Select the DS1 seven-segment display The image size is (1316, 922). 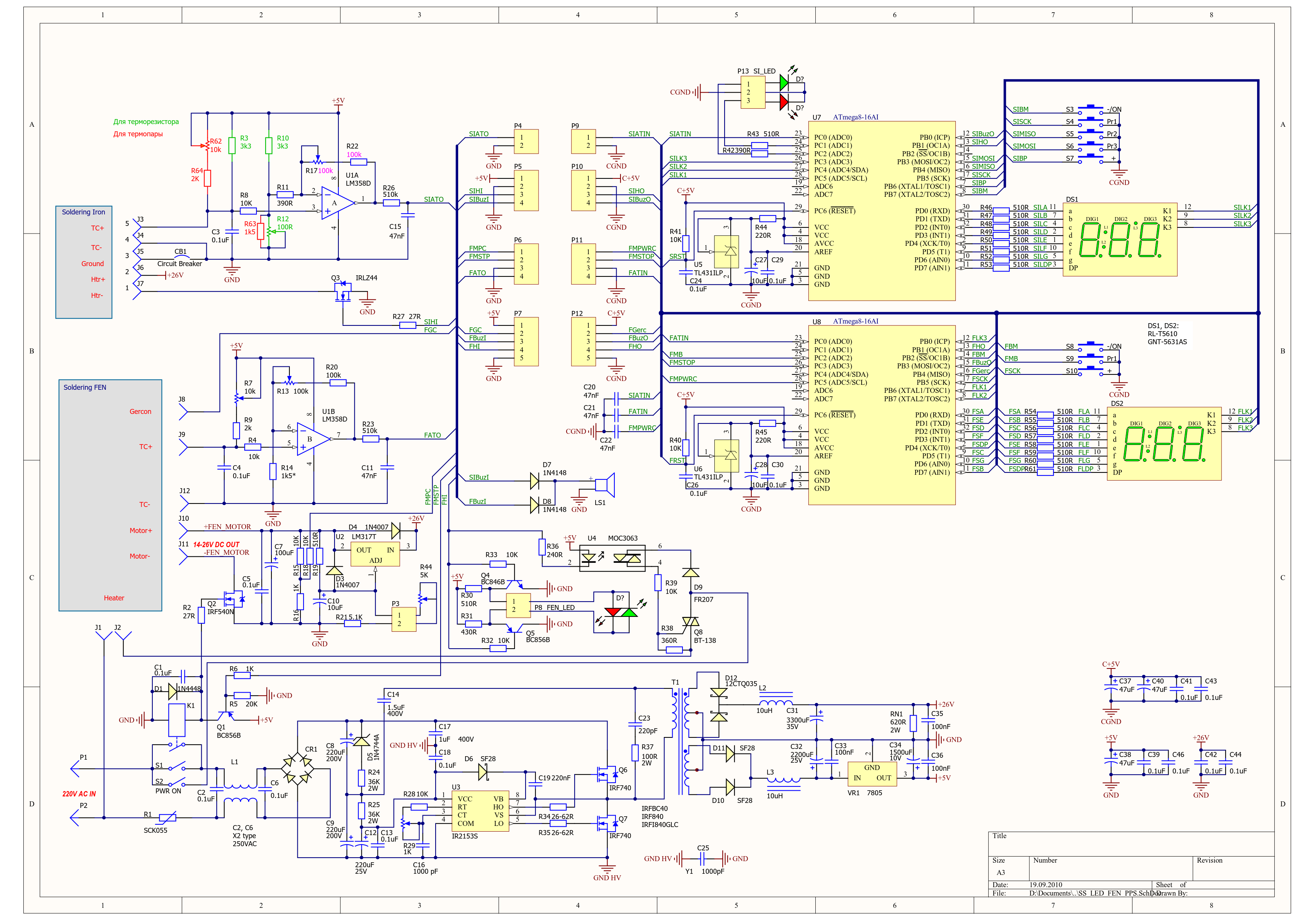(1120, 240)
